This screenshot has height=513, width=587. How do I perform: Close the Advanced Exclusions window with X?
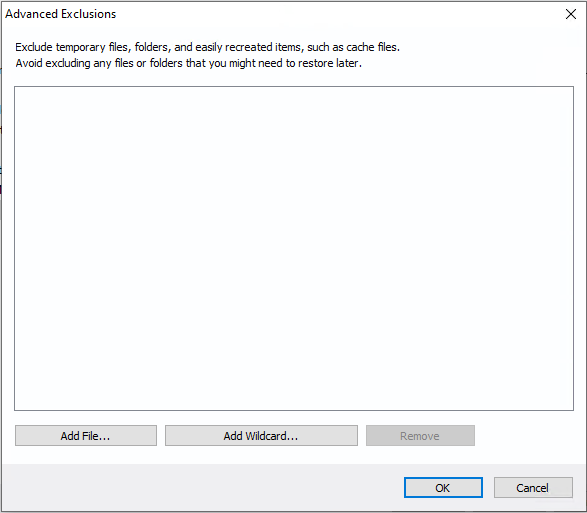tap(571, 14)
